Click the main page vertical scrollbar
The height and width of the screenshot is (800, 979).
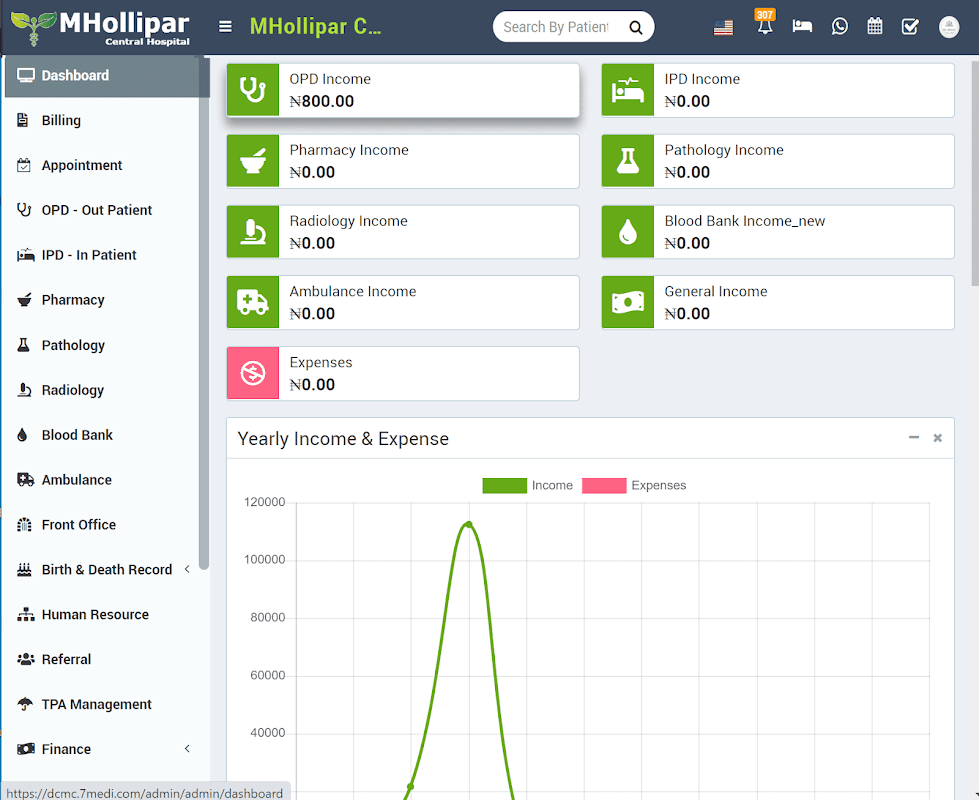click(975, 174)
